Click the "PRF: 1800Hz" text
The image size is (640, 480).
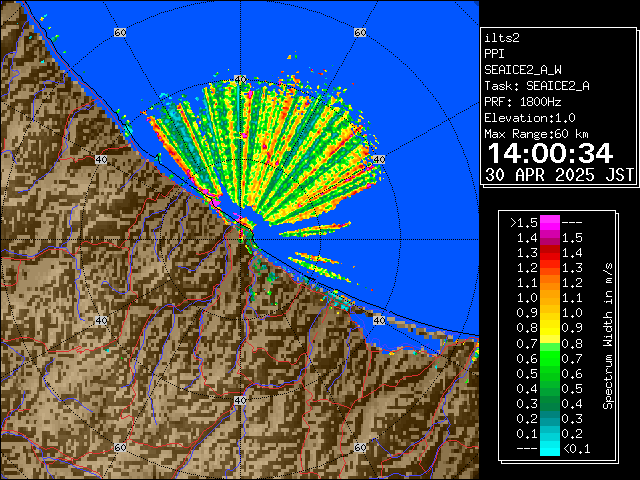[523, 102]
